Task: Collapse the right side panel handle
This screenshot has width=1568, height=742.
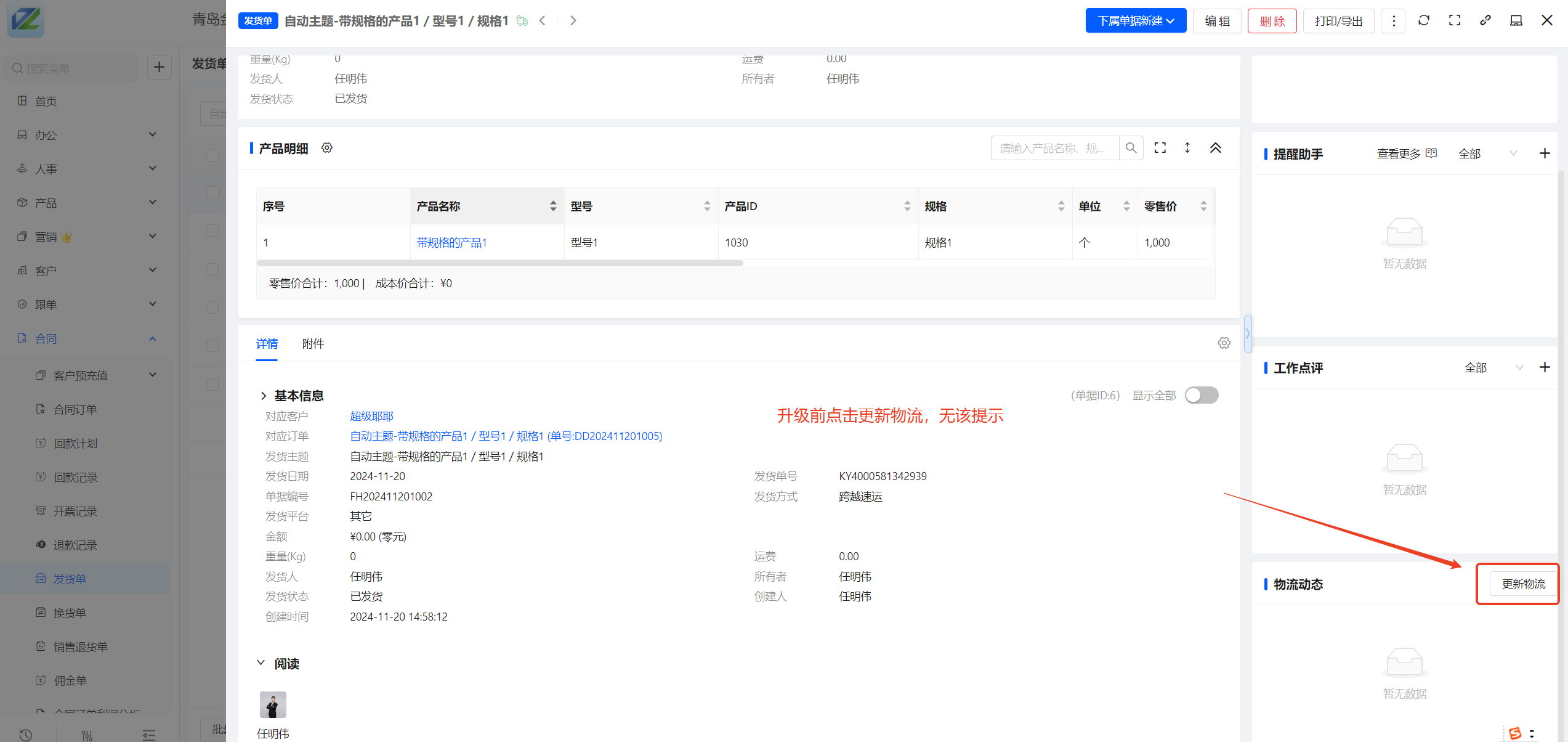Action: pos(1247,333)
